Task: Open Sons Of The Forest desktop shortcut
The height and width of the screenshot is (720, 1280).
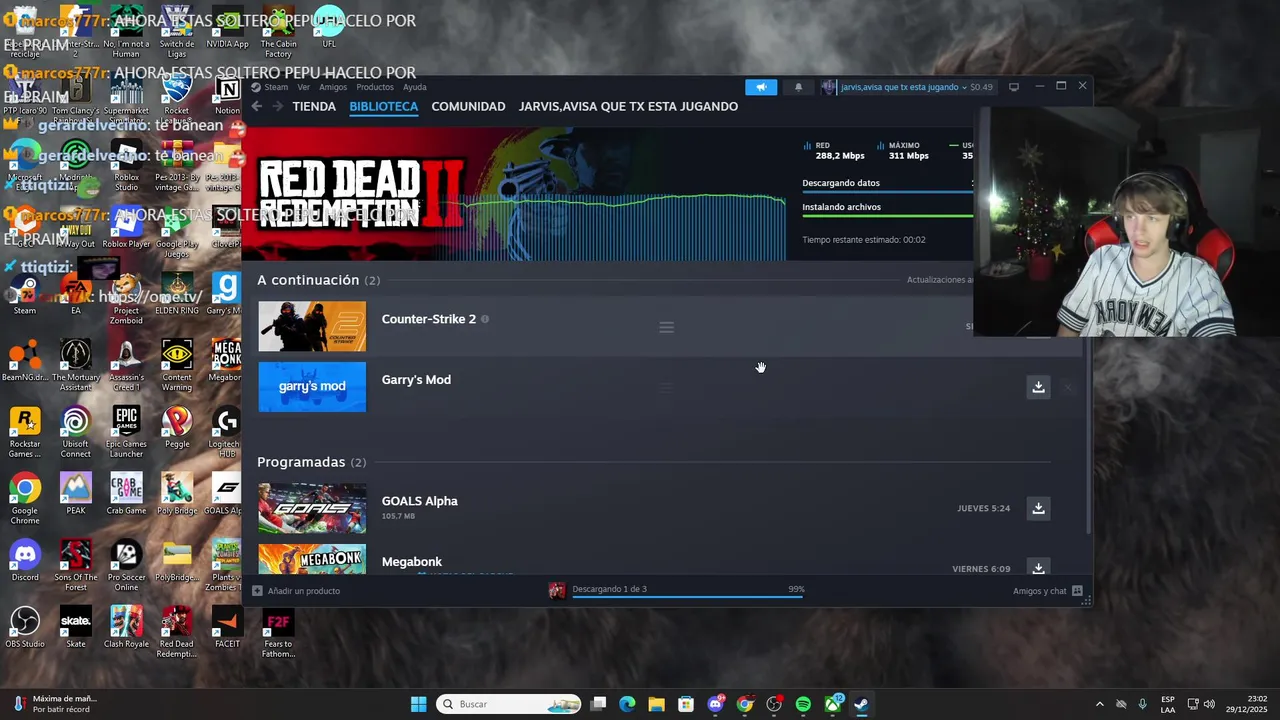Action: [75, 565]
